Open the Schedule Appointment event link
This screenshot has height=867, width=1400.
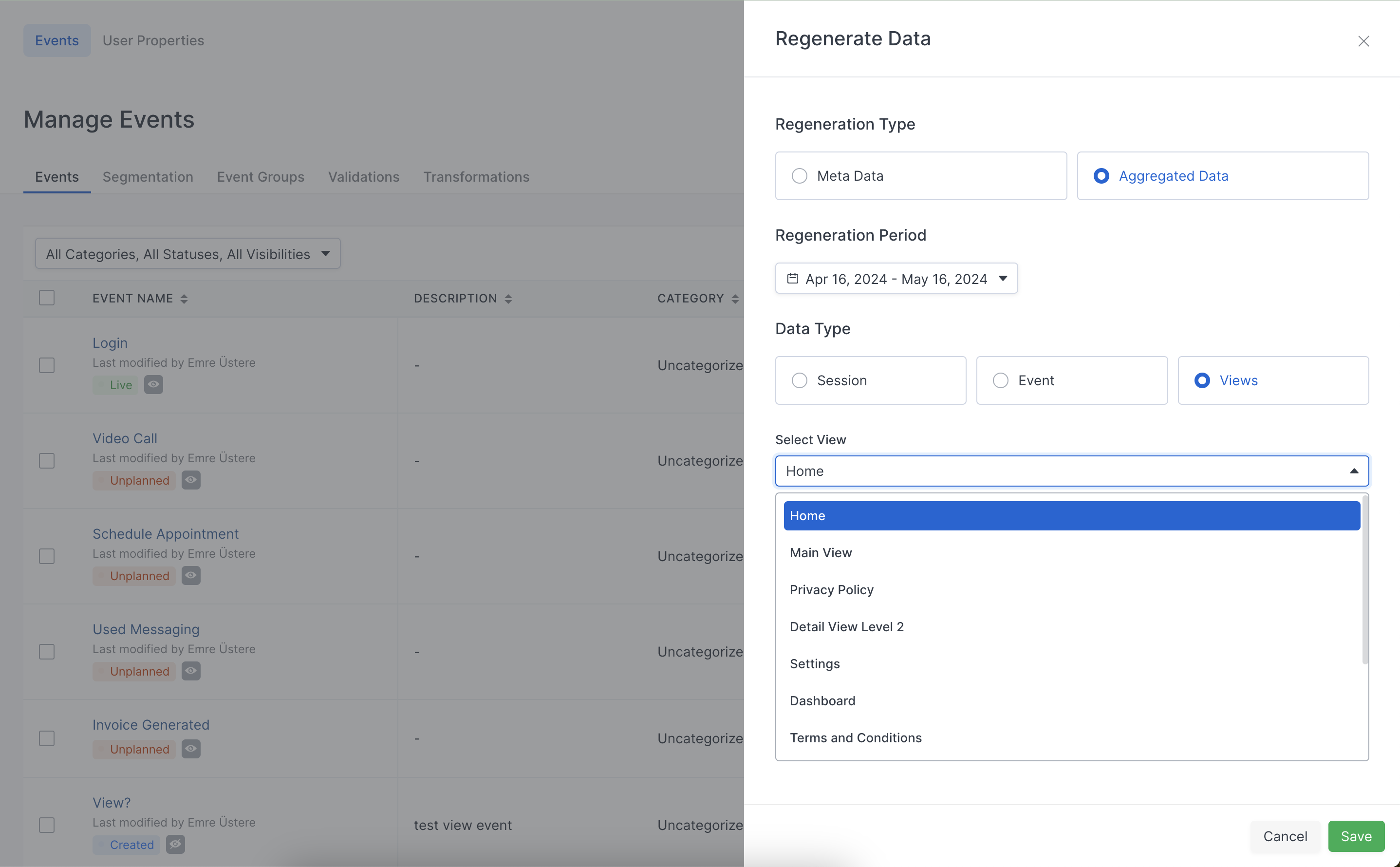tap(166, 534)
